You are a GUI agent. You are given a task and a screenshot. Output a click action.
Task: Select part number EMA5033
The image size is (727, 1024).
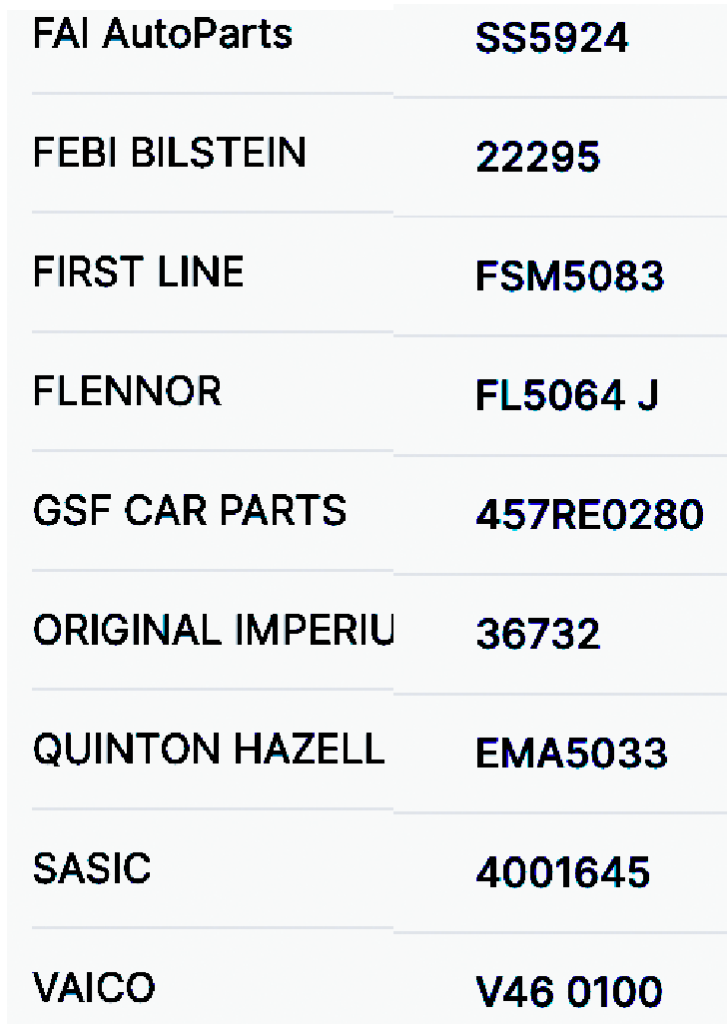[x=571, y=754]
